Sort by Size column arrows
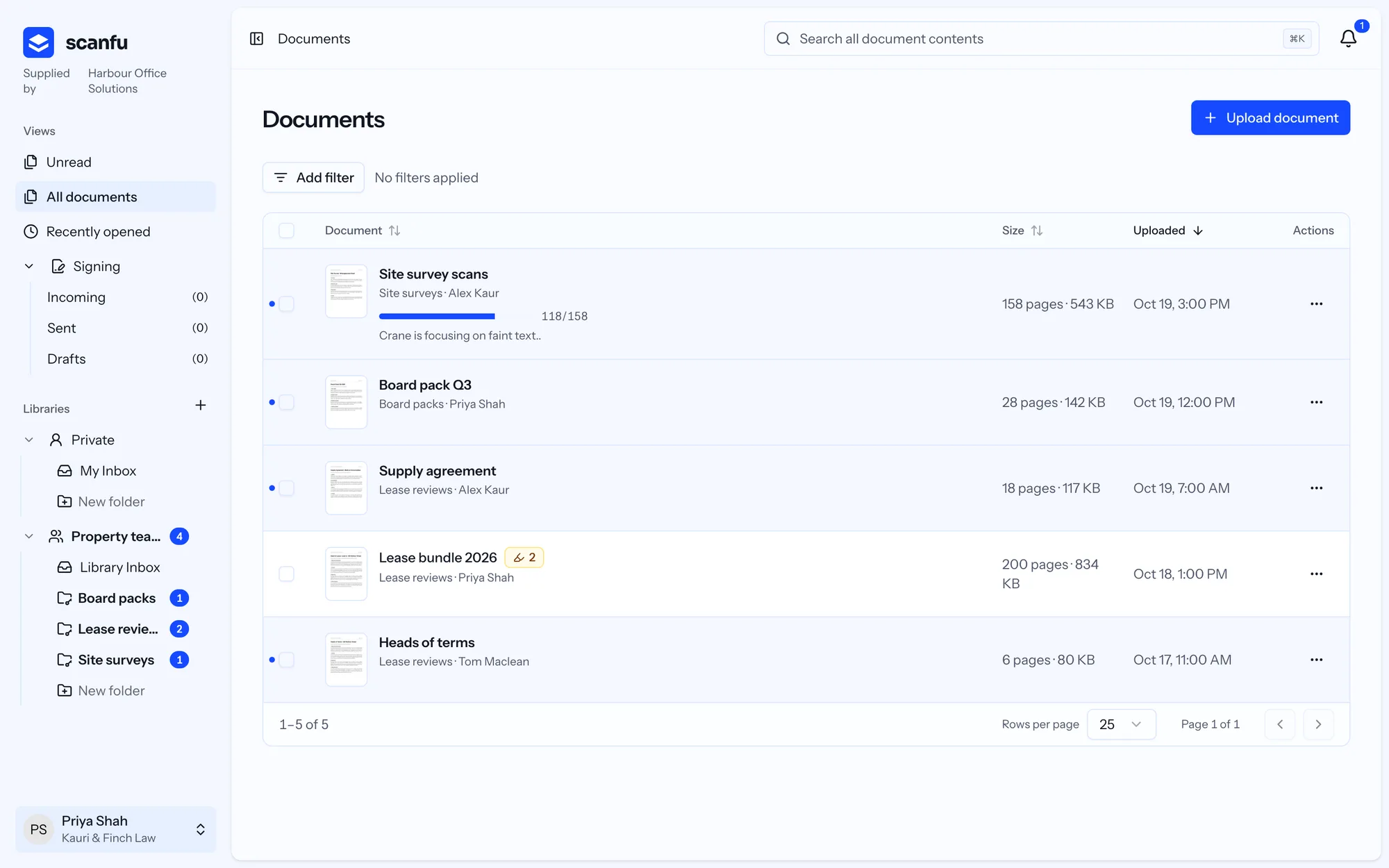Viewport: 1389px width, 868px height. click(1037, 231)
